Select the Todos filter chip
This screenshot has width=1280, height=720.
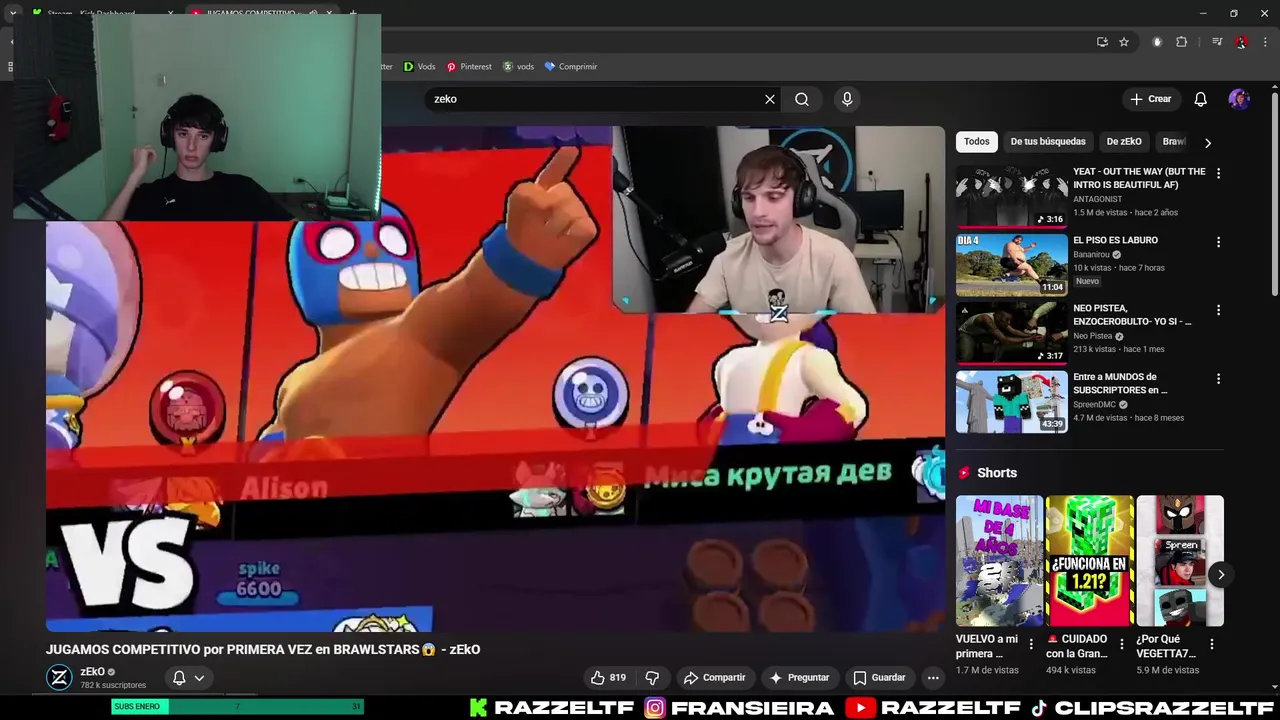click(976, 142)
